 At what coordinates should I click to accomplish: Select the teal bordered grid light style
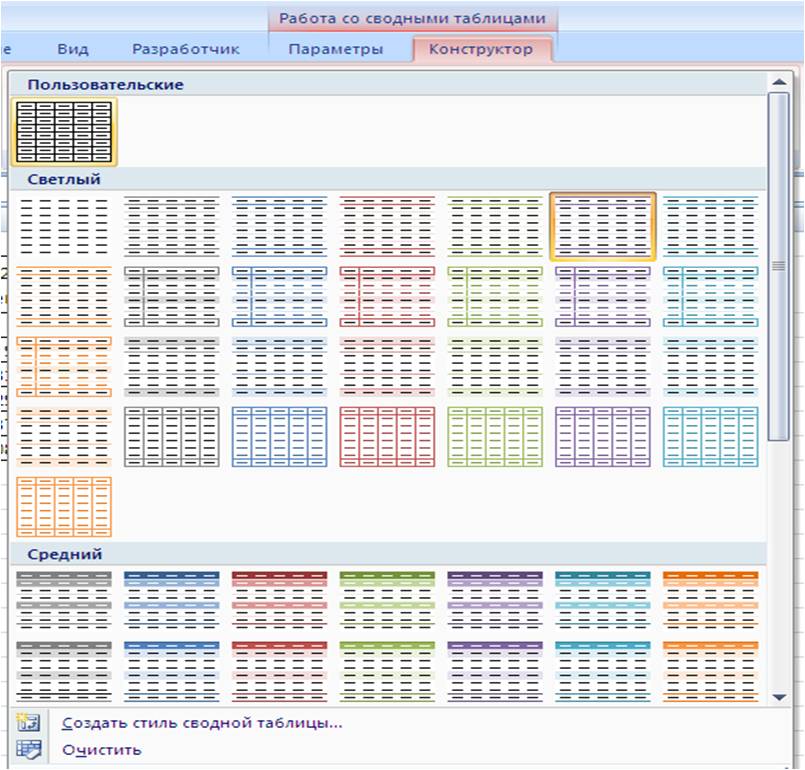click(710, 437)
